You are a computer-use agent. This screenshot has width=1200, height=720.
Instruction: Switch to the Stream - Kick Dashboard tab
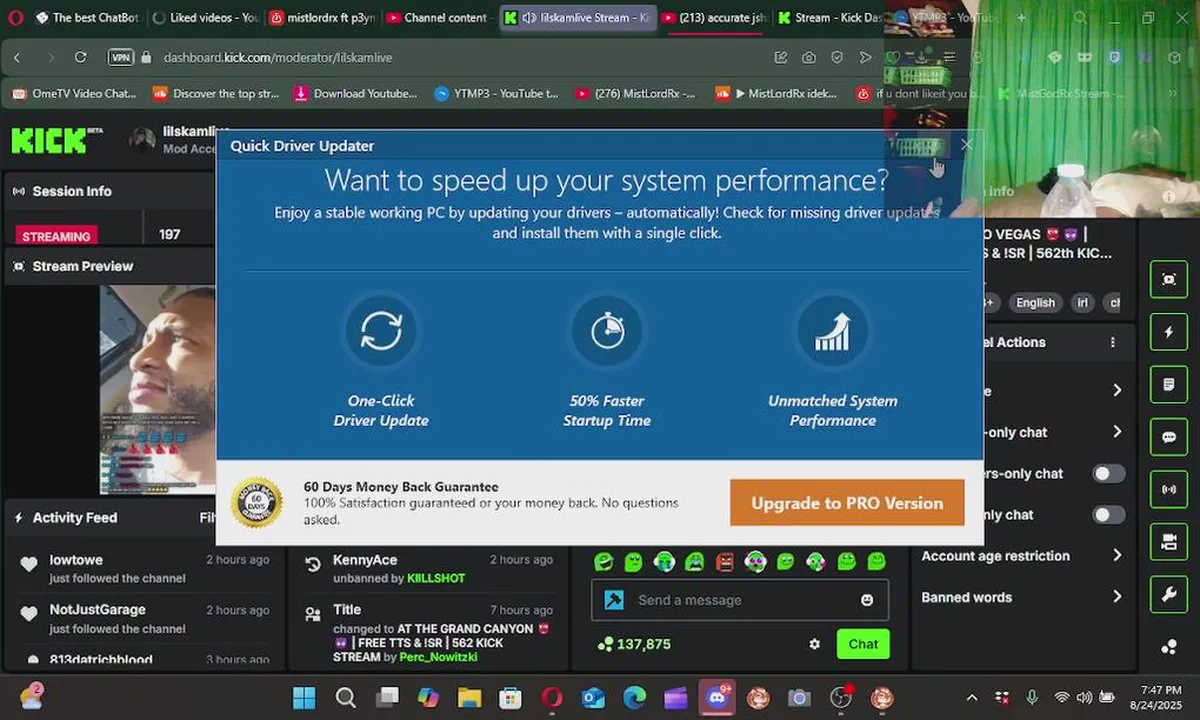830,18
